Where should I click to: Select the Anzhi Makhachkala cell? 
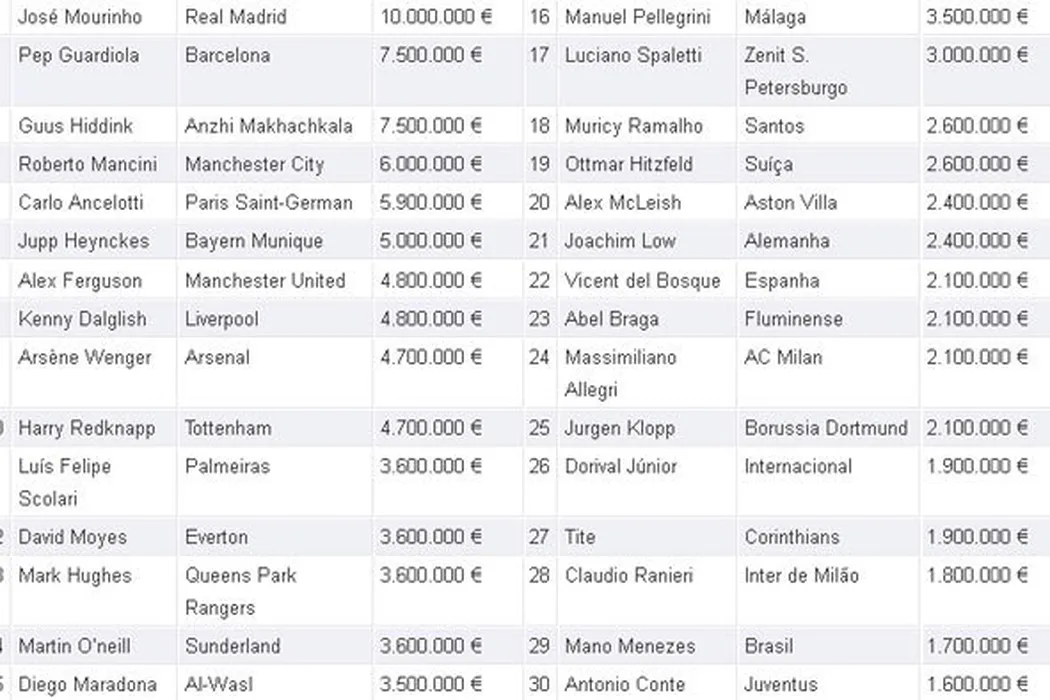tap(268, 126)
